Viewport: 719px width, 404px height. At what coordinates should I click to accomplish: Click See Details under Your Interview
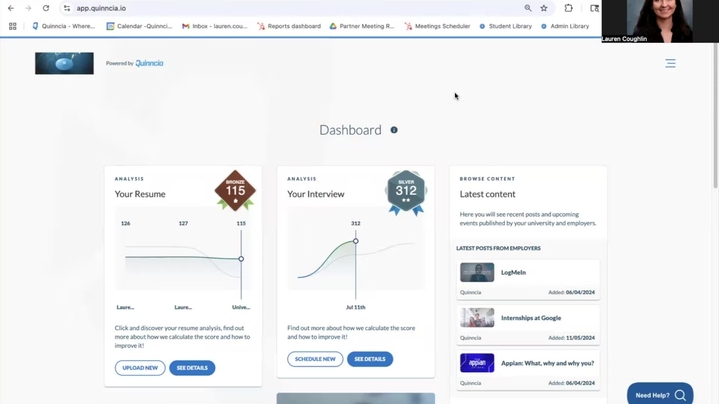pyautogui.click(x=370, y=359)
